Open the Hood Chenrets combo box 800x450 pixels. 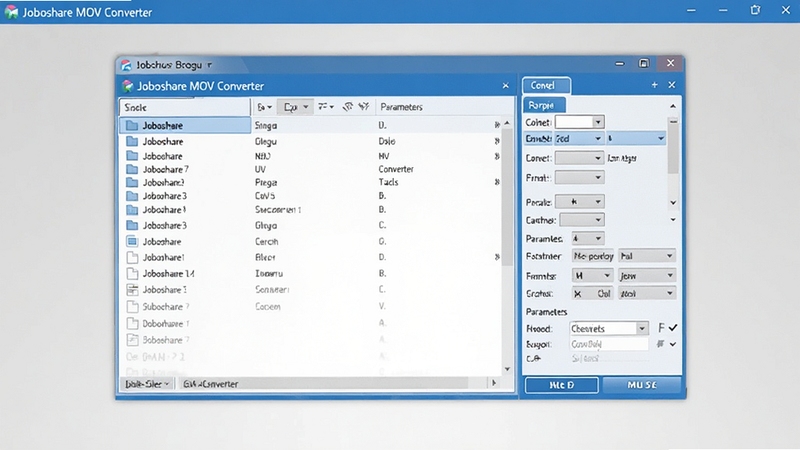pyautogui.click(x=609, y=329)
